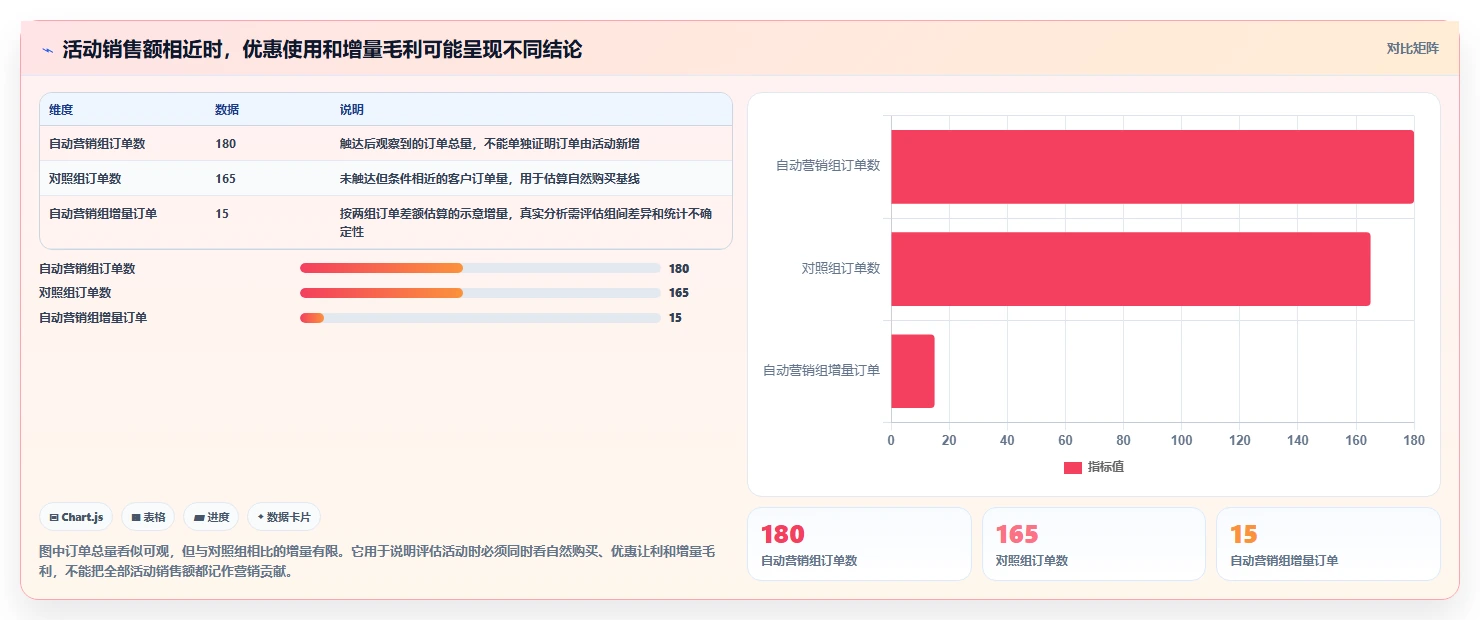Click the table value 165

(225, 179)
